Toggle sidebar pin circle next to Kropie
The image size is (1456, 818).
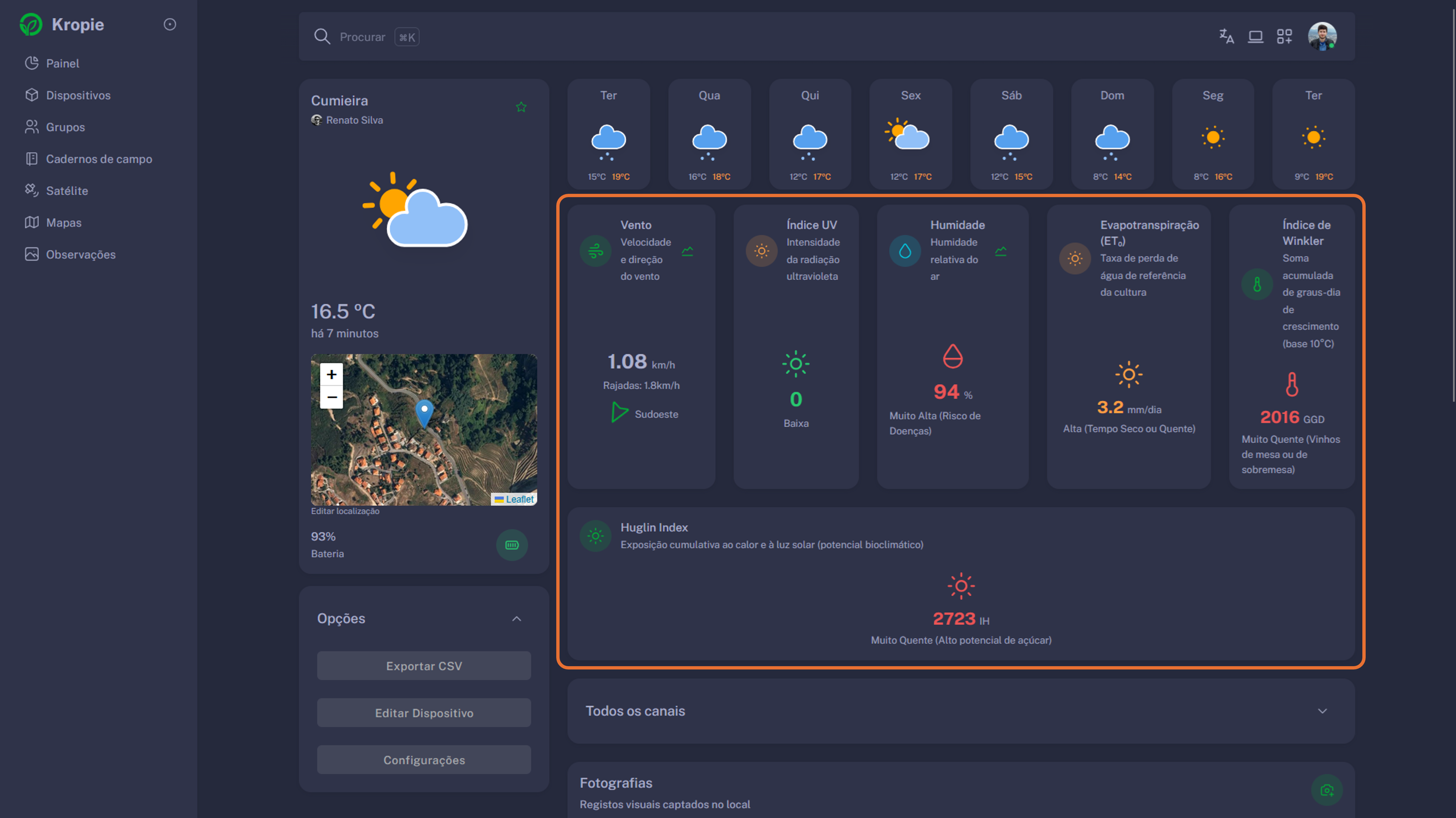[x=169, y=24]
